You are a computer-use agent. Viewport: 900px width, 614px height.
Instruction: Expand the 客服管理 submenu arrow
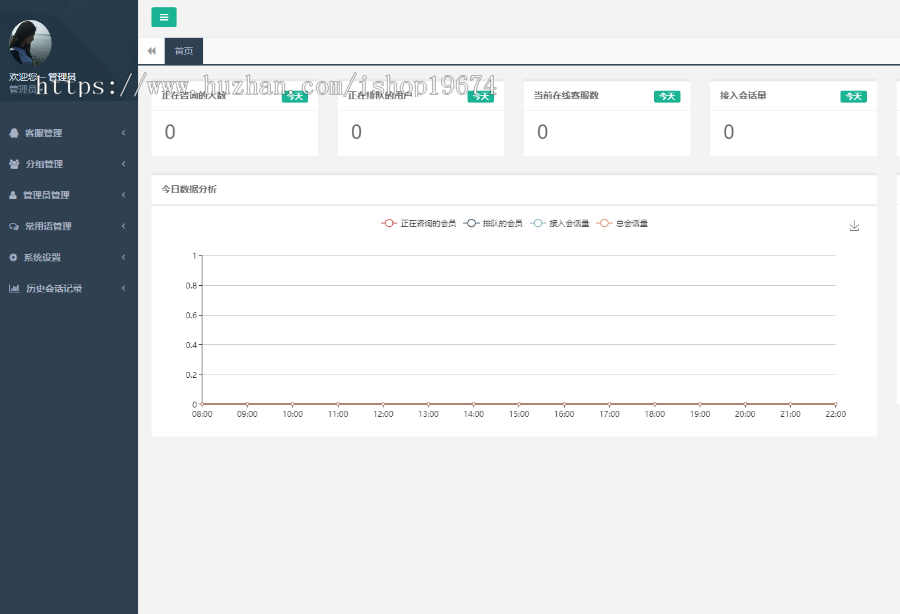click(x=123, y=133)
